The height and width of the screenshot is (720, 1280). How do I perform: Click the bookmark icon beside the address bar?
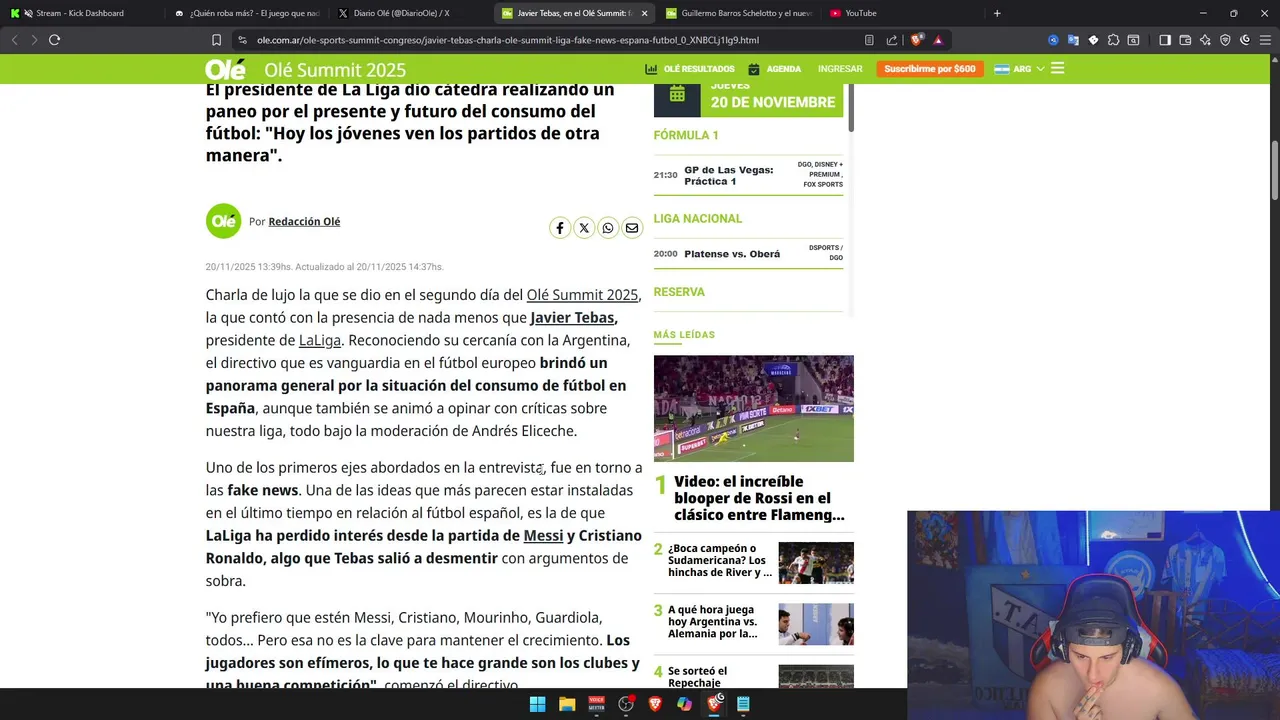pyautogui.click(x=216, y=40)
